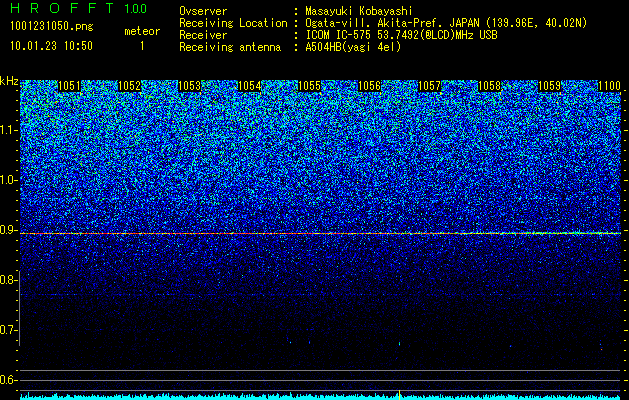The width and height of the screenshot is (629, 400).
Task: Click the 1100 time marker
Action: click(x=609, y=86)
